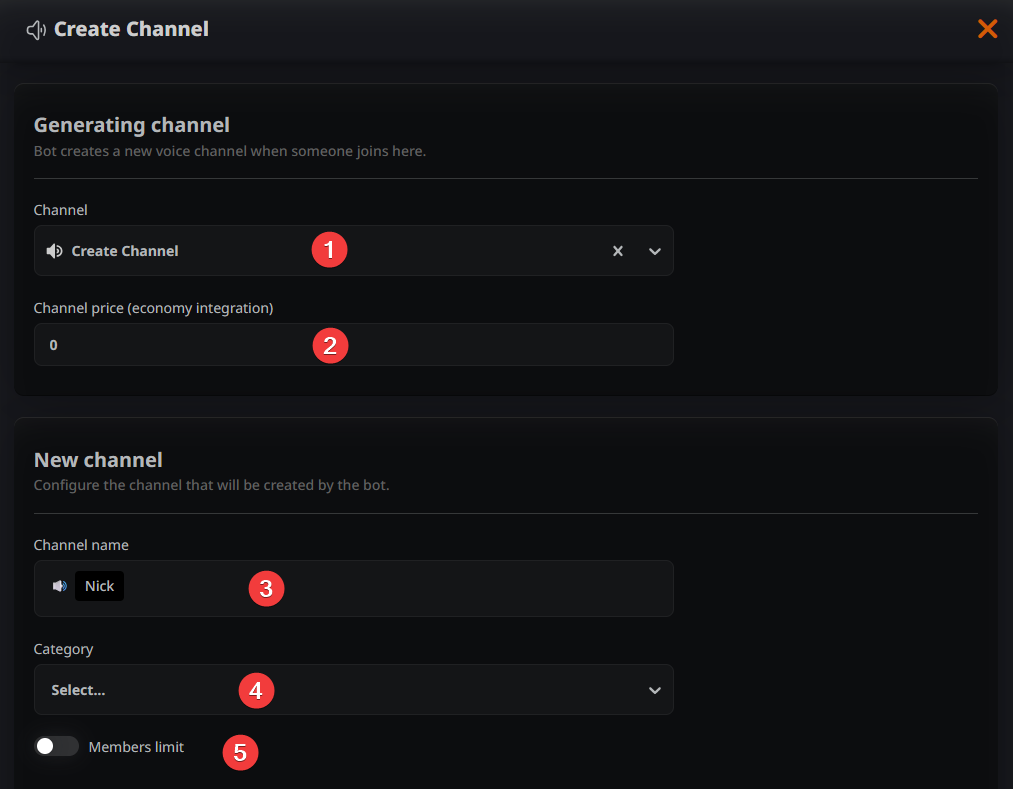The image size is (1013, 789).
Task: Click the Category dropdown chevron arrow
Action: [x=655, y=690]
